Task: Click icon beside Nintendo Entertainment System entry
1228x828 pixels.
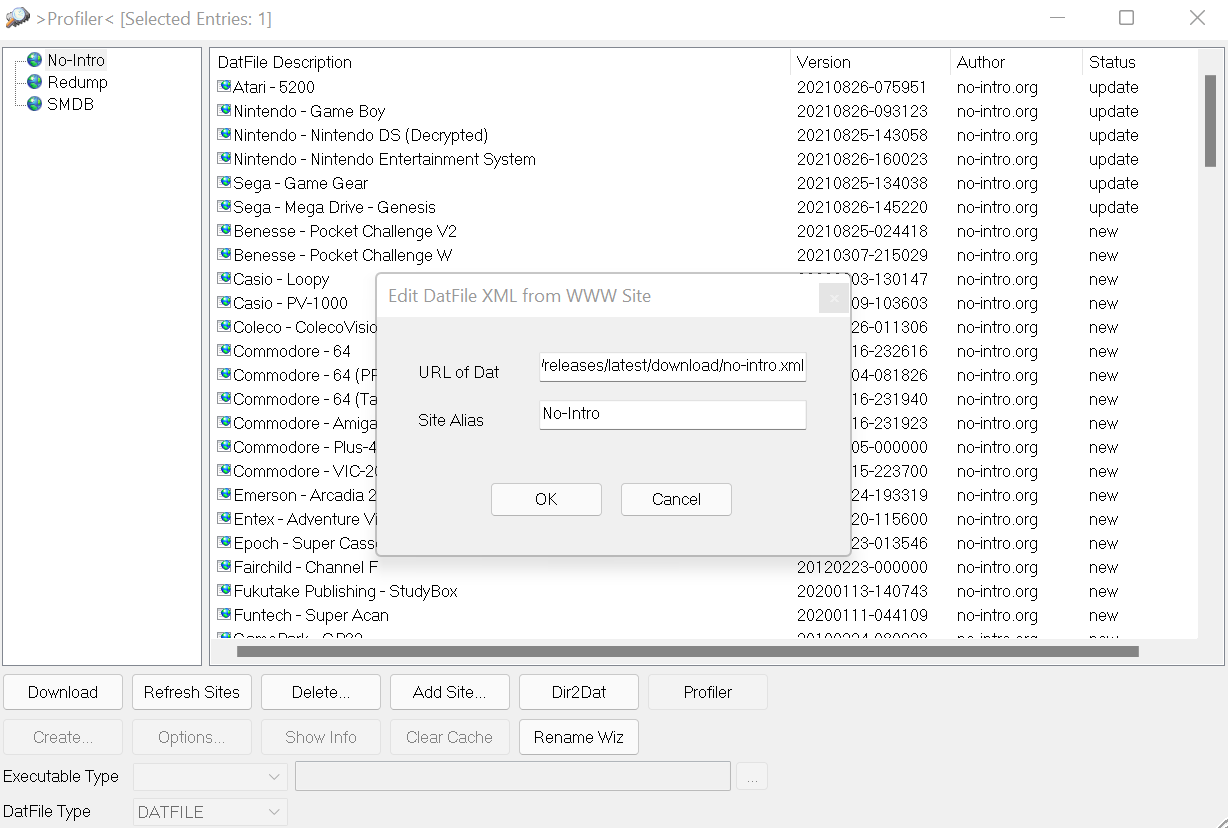Action: [x=225, y=158]
